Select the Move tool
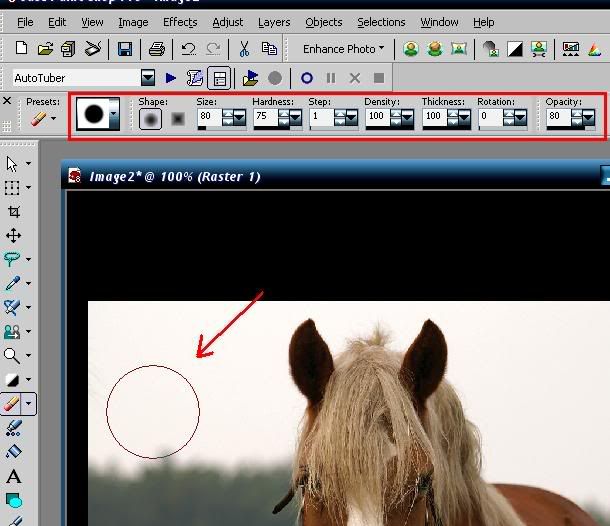This screenshot has width=610, height=526. coord(14,235)
